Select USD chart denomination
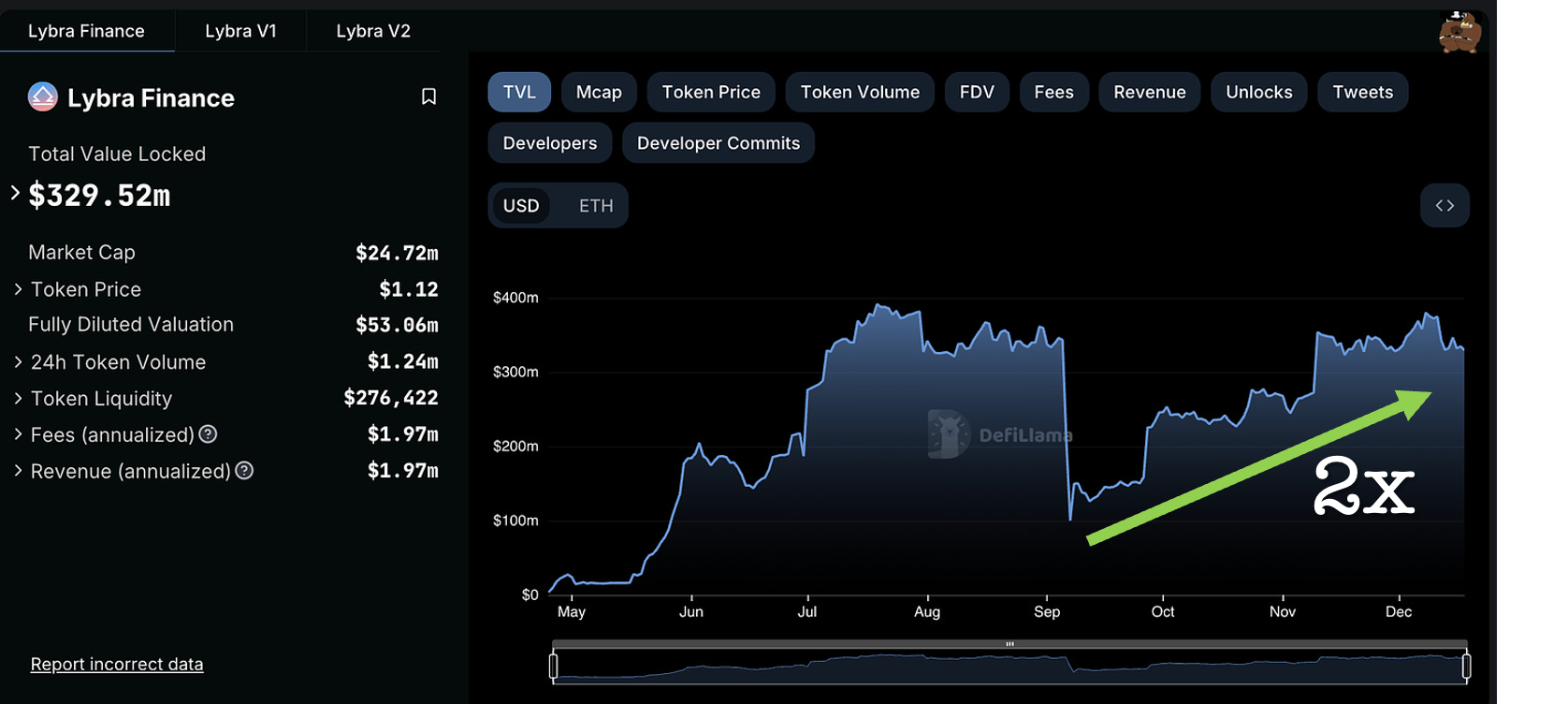1568x704 pixels. [521, 206]
